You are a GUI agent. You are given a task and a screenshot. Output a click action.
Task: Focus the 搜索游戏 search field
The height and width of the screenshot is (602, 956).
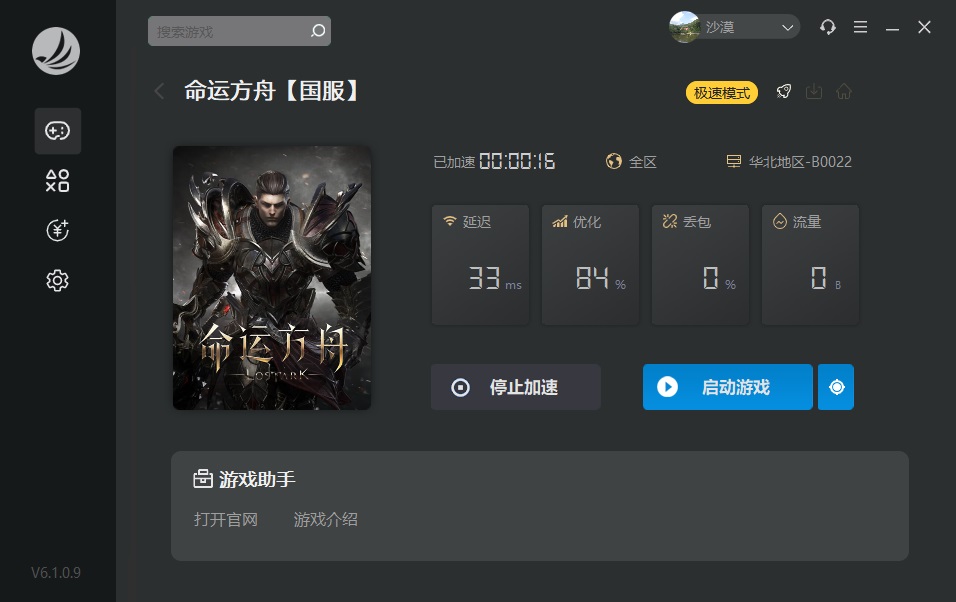point(239,31)
